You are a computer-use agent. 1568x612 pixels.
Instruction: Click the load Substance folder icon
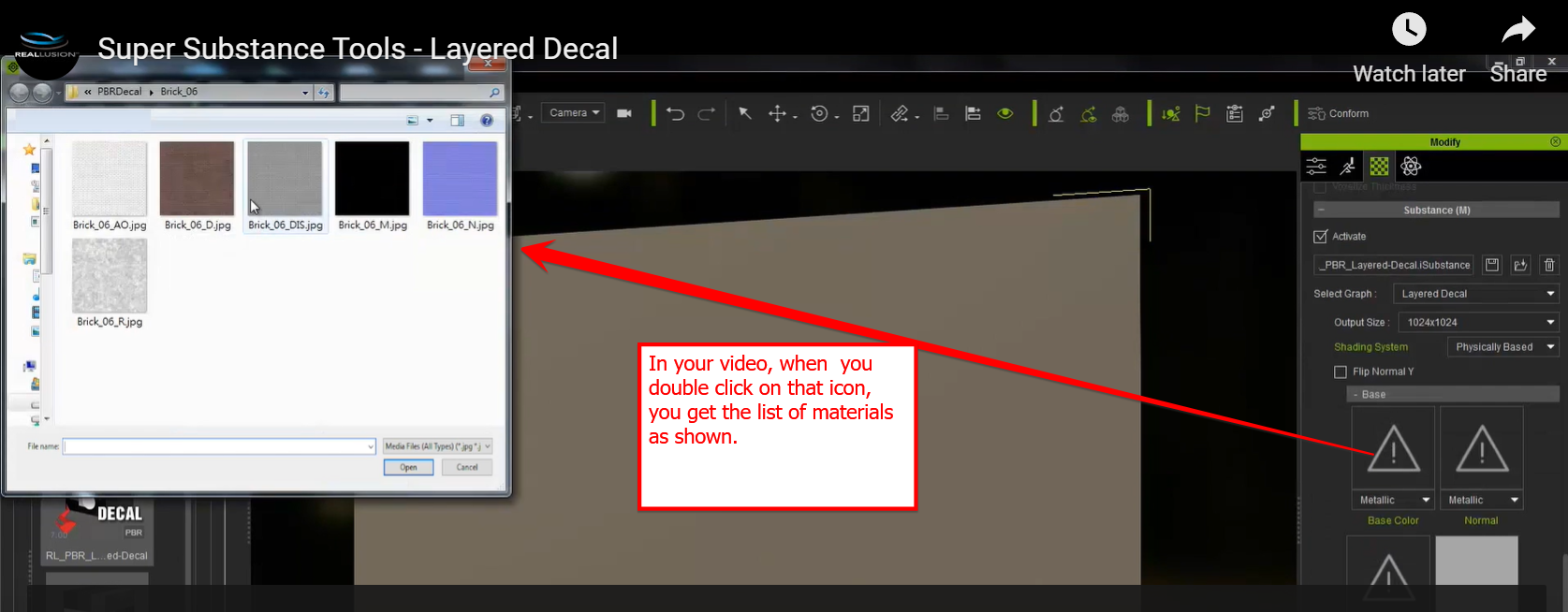(x=1520, y=265)
